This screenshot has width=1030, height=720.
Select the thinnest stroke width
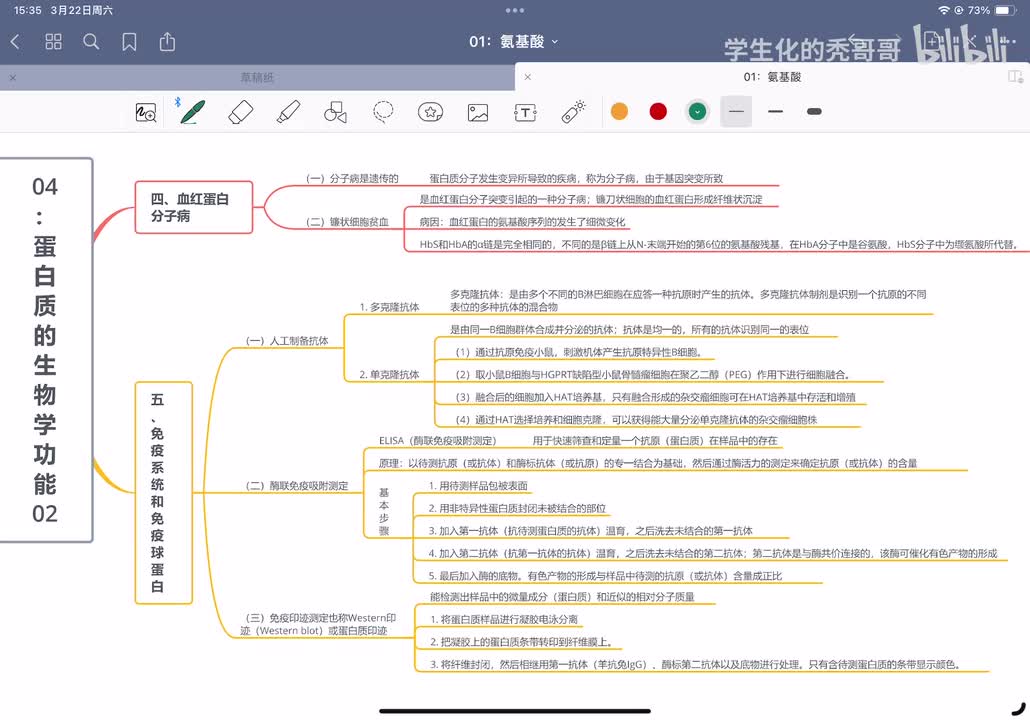(x=736, y=112)
